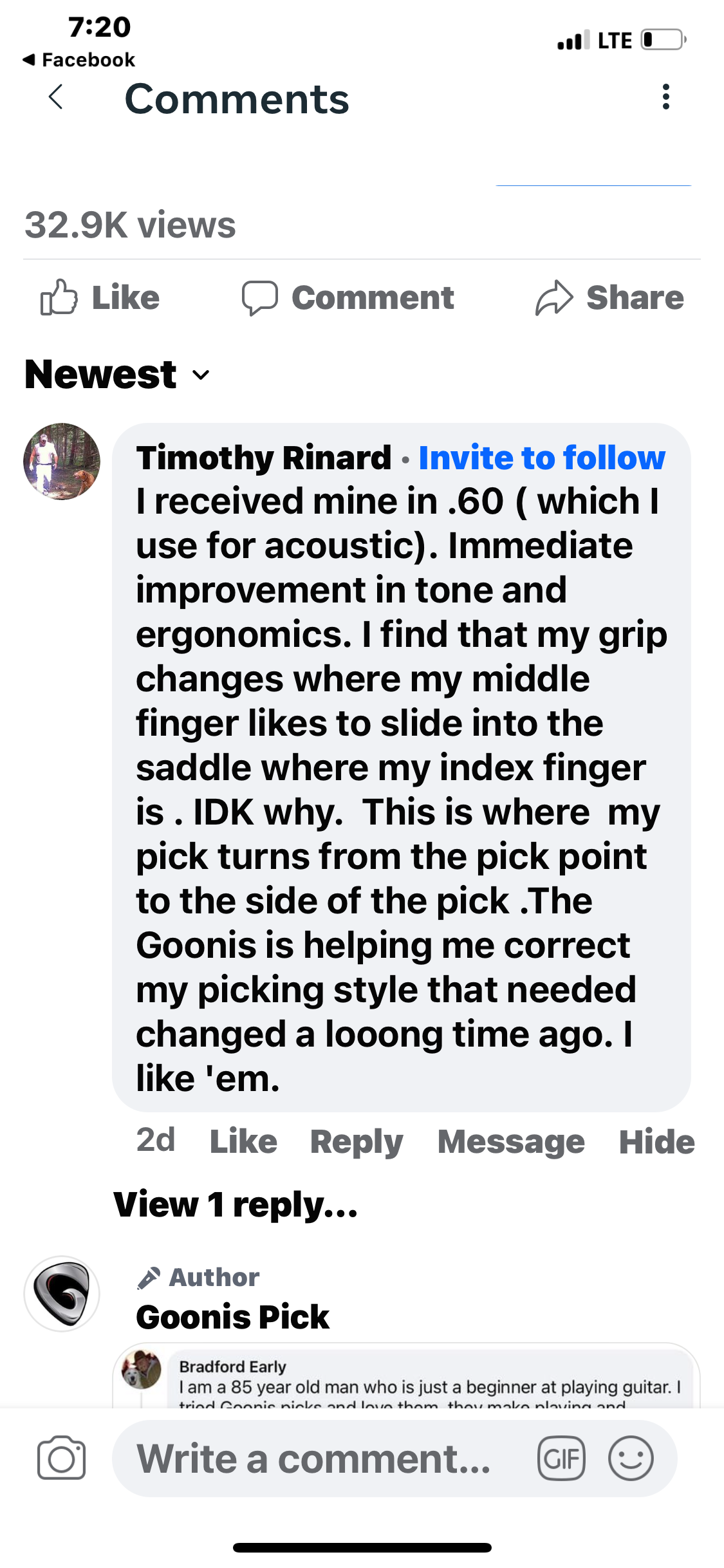Open the emoji smiley picker
Screen dimensions: 724x1568
point(631,1459)
